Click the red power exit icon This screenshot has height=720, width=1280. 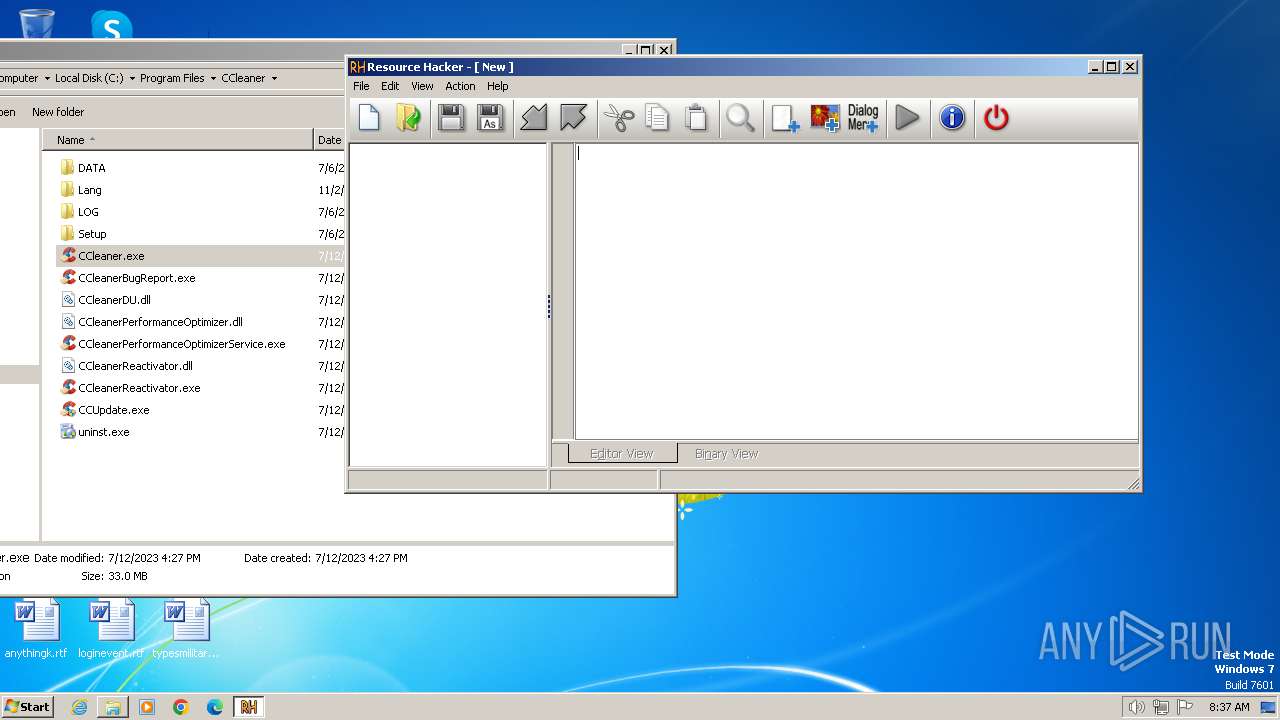click(996, 118)
